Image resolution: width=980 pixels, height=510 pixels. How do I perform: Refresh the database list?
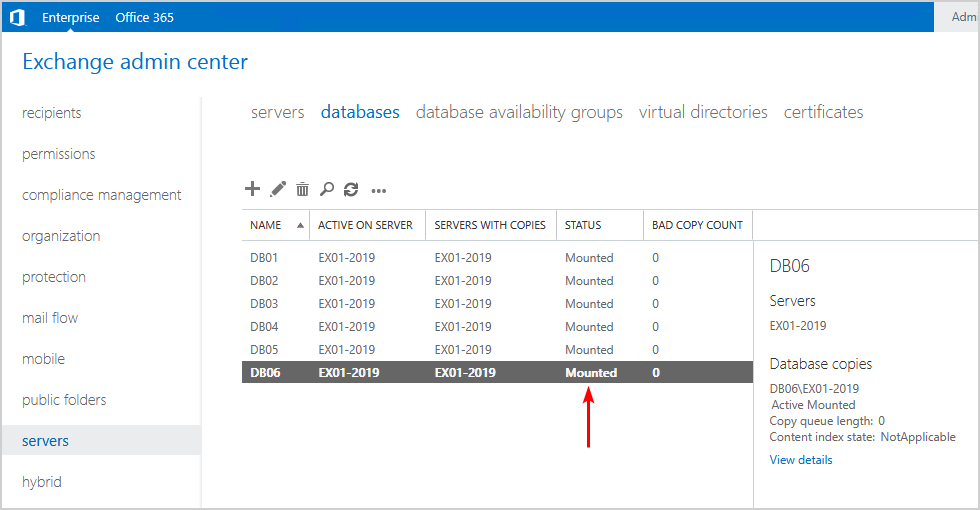351,189
